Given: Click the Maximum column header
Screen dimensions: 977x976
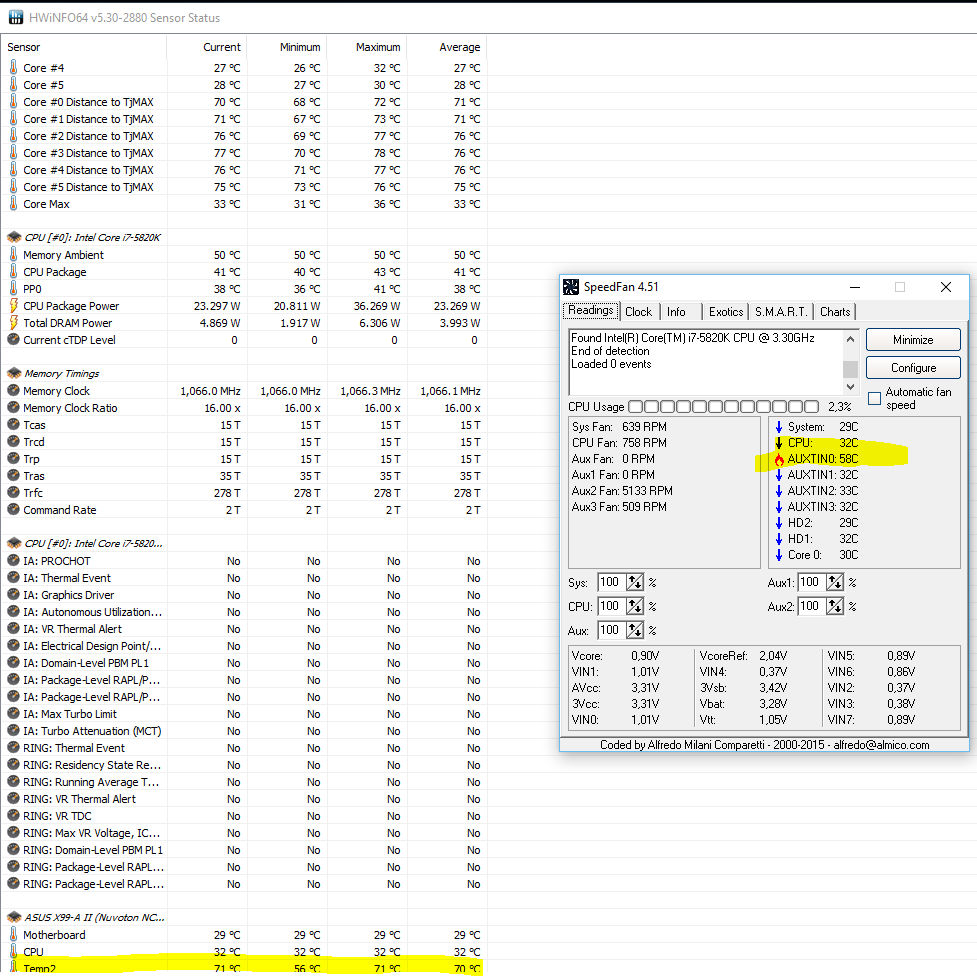Looking at the screenshot, I should (x=367, y=47).
